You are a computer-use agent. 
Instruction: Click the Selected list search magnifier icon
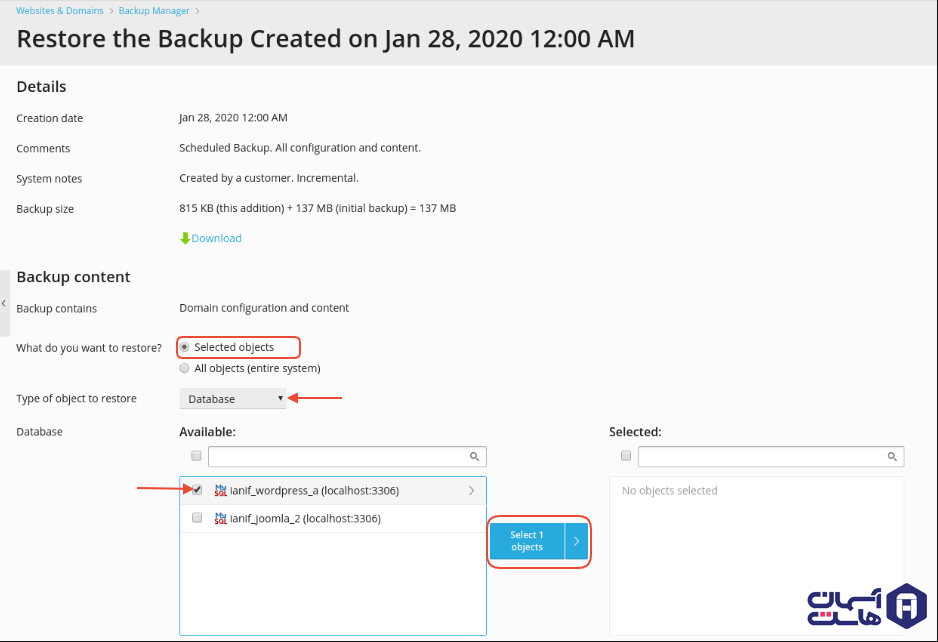pyautogui.click(x=892, y=457)
